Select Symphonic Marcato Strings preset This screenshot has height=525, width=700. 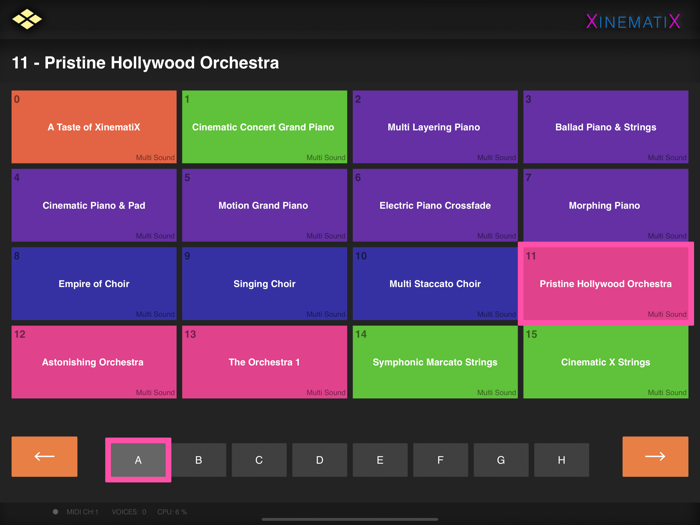coord(435,362)
